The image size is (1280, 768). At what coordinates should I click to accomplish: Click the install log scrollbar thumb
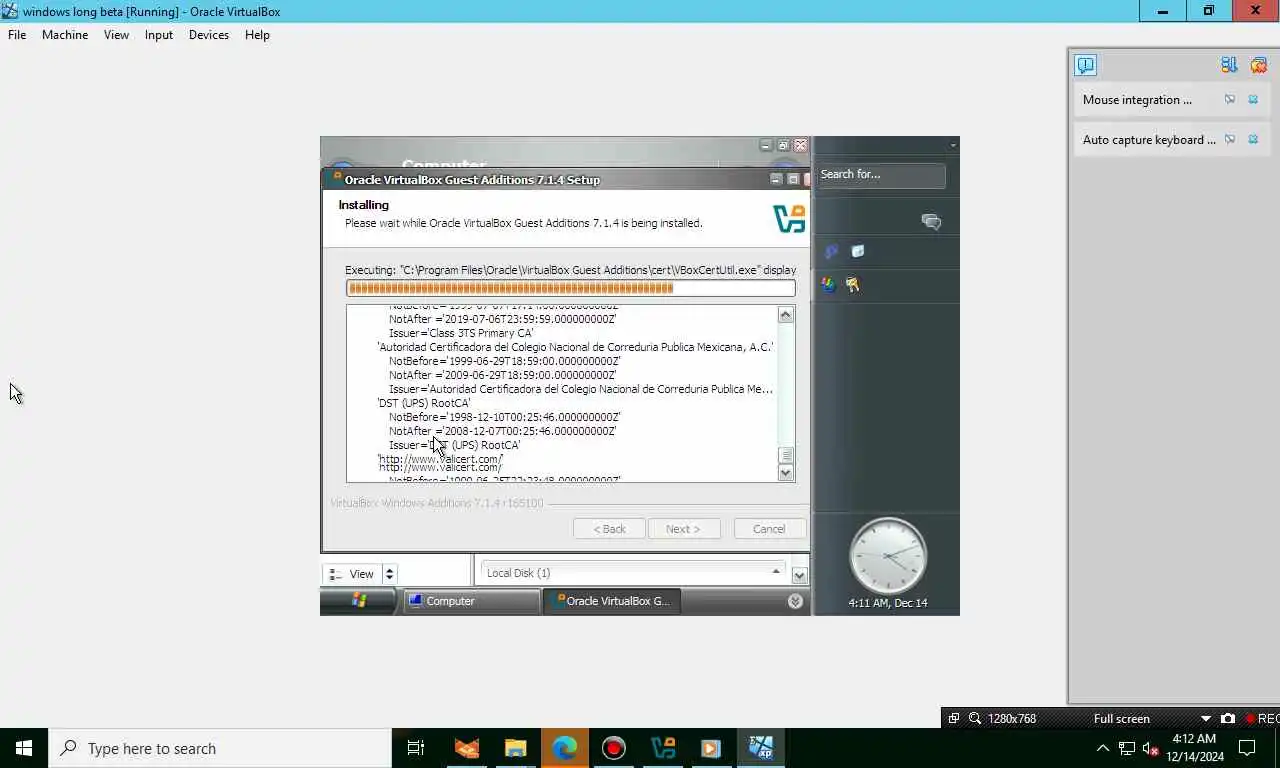tap(786, 455)
